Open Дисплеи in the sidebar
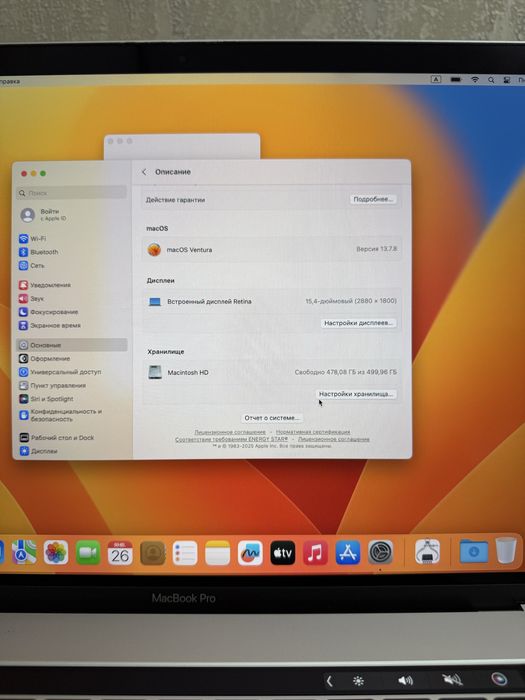525x700 pixels. pyautogui.click(x=38, y=451)
